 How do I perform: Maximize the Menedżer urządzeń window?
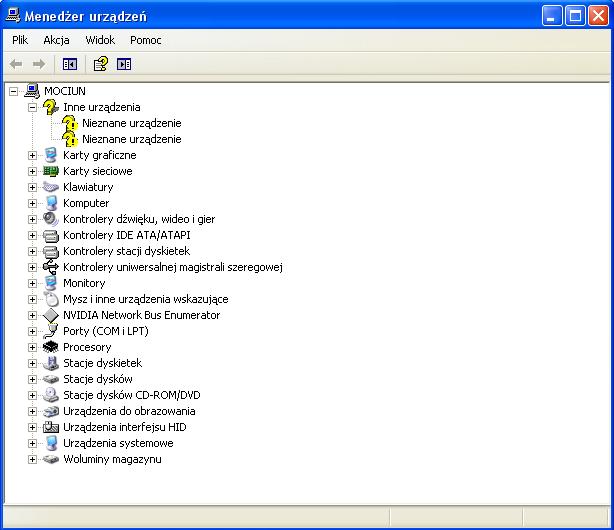575,16
